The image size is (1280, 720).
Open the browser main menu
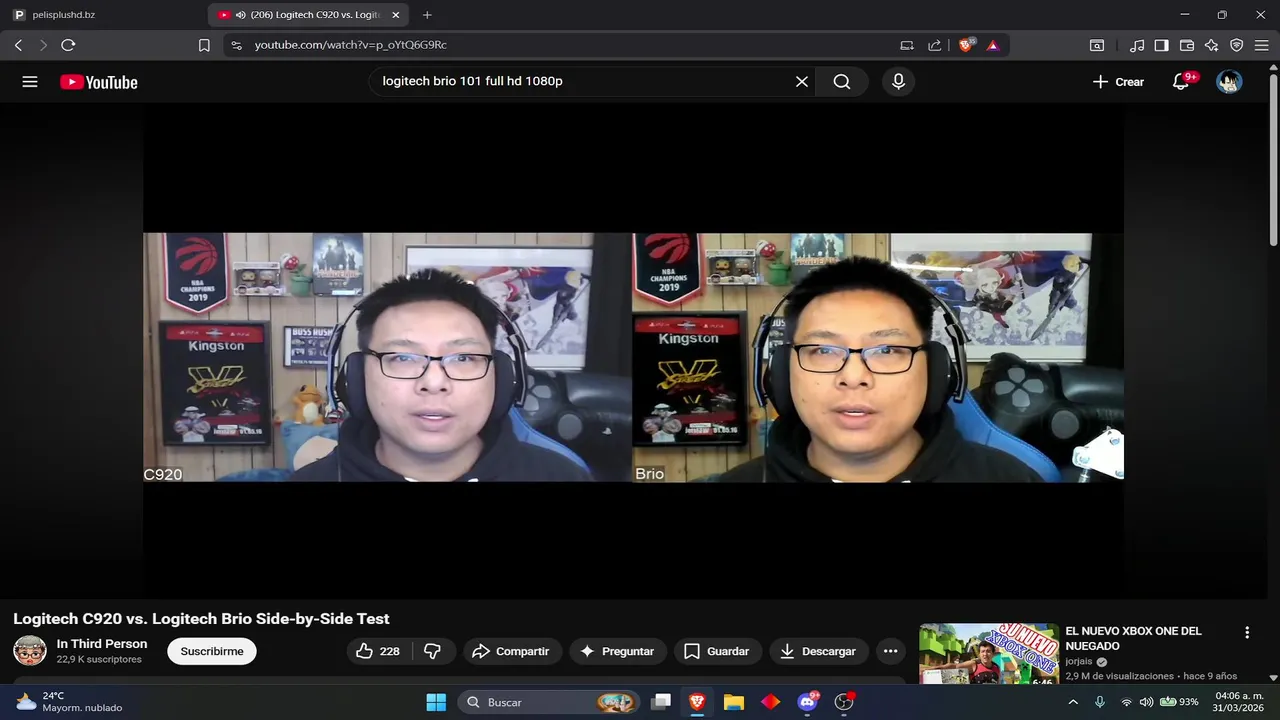click(x=1261, y=45)
